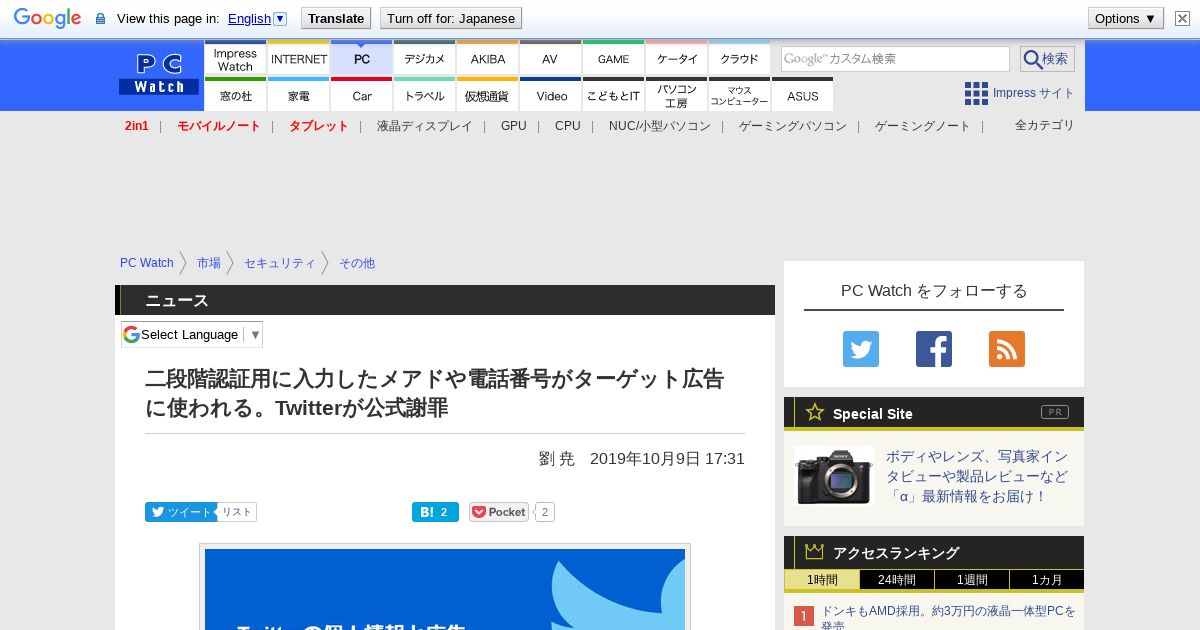Viewport: 1200px width, 630px height.
Task: Open the トラベル tab
Action: click(x=424, y=95)
